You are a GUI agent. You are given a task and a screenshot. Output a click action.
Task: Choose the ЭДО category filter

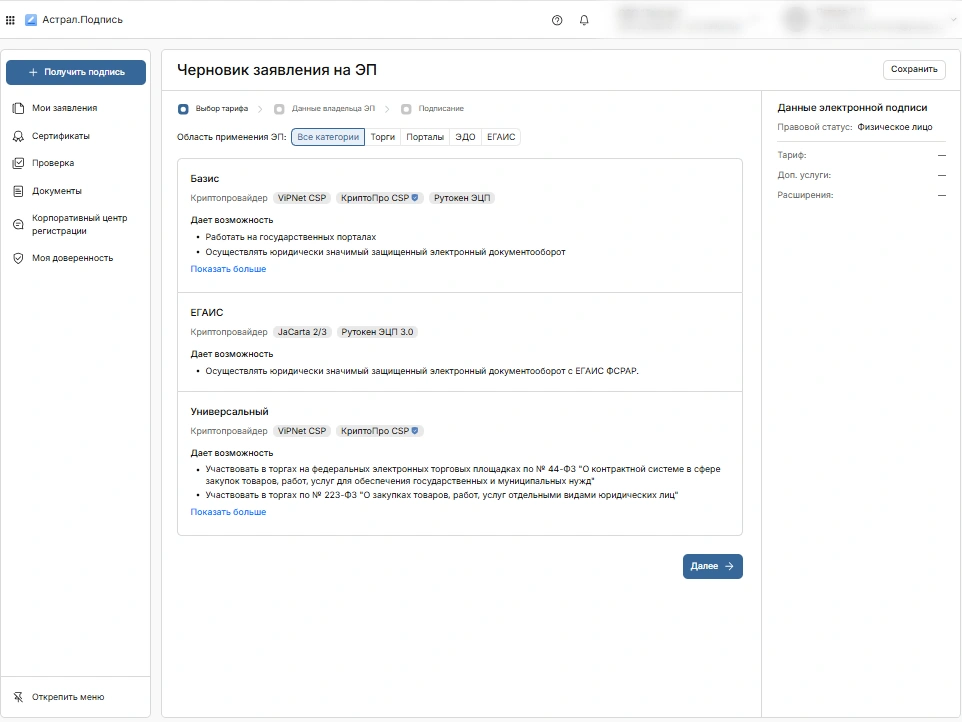[x=465, y=137]
